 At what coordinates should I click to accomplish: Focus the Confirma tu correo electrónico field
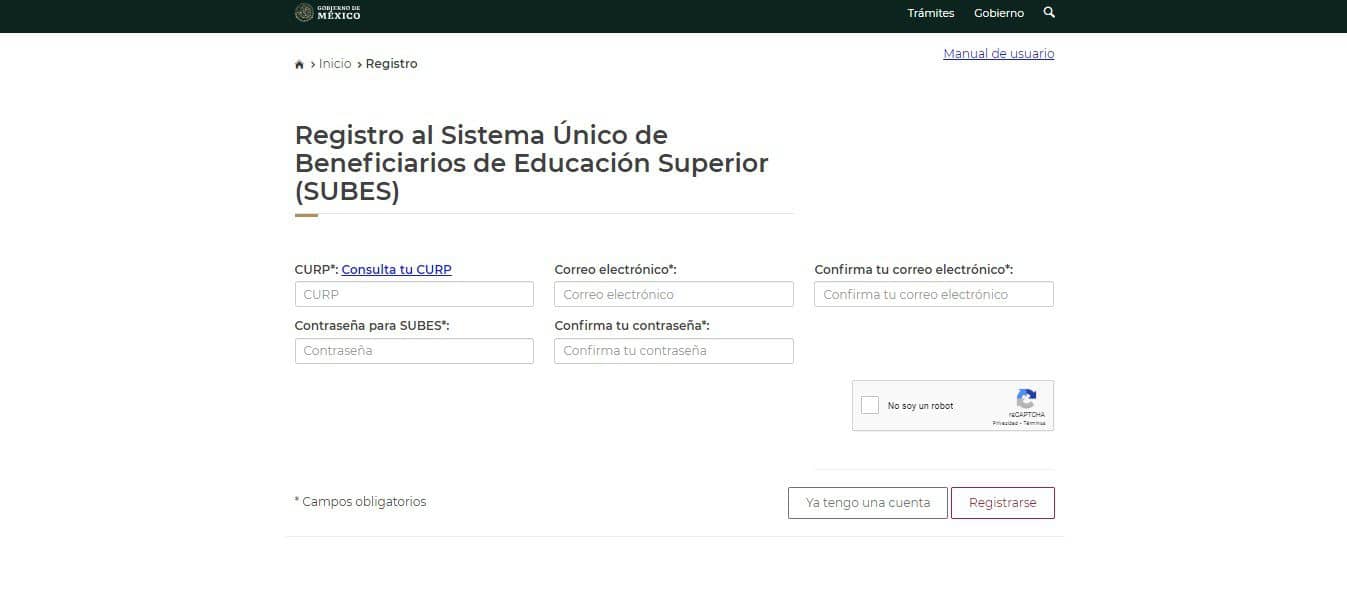[934, 294]
